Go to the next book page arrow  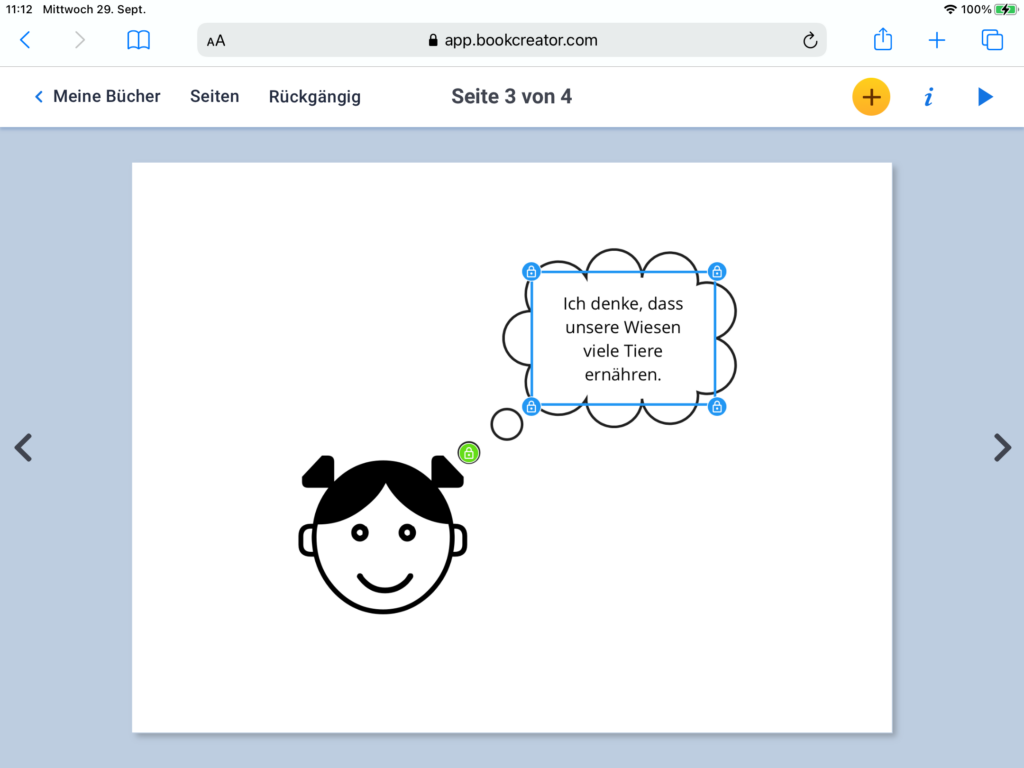click(1002, 447)
